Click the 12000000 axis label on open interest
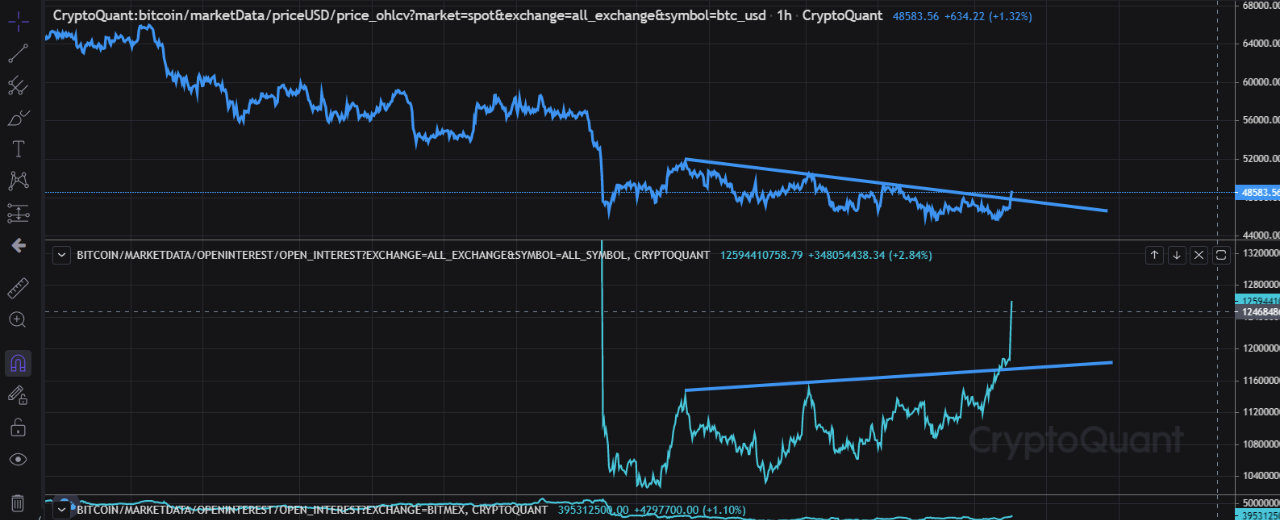 pyautogui.click(x=1259, y=348)
